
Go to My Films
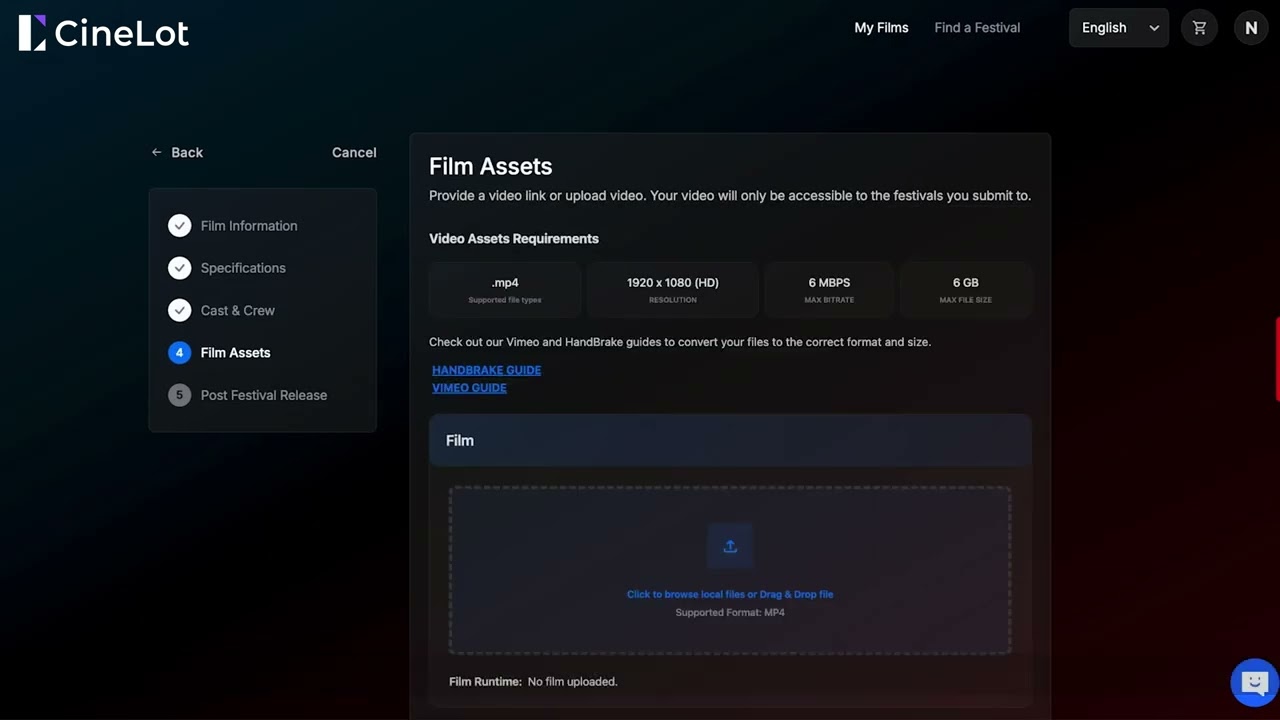pyautogui.click(x=881, y=28)
